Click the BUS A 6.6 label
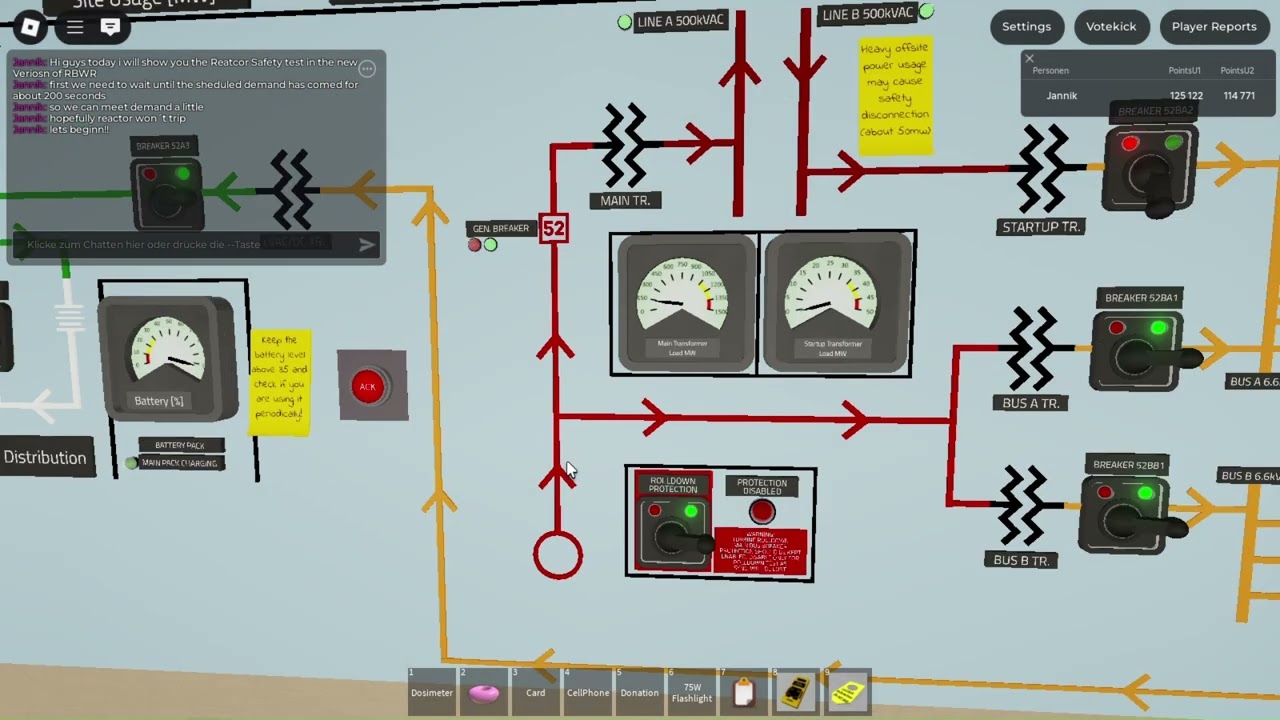 pyautogui.click(x=1254, y=381)
